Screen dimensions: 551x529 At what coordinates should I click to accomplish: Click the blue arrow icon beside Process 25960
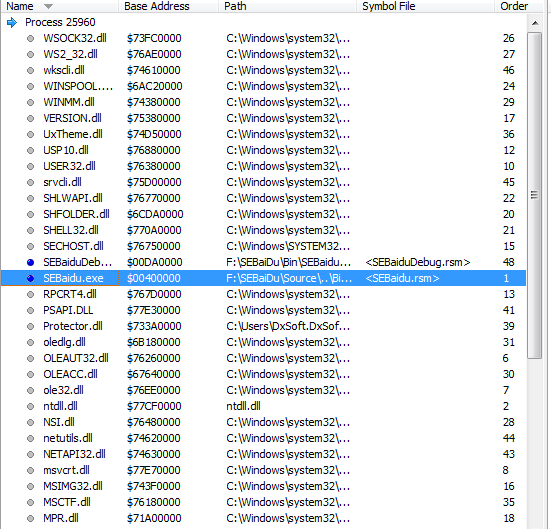coord(12,22)
